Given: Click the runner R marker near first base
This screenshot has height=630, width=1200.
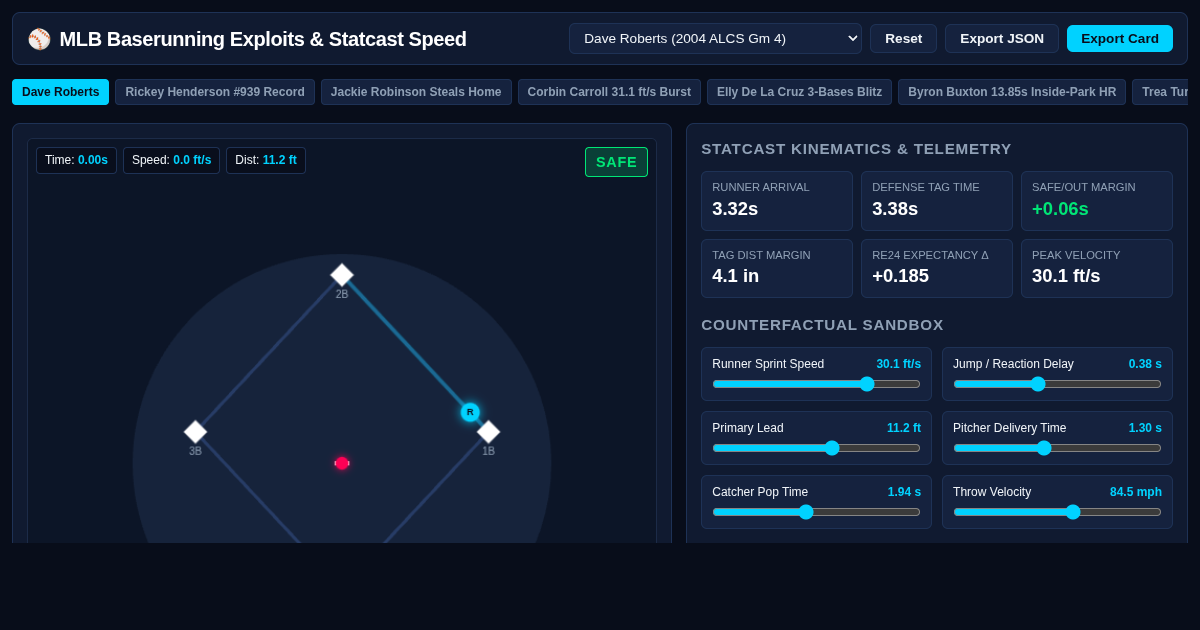Looking at the screenshot, I should click(x=470, y=412).
